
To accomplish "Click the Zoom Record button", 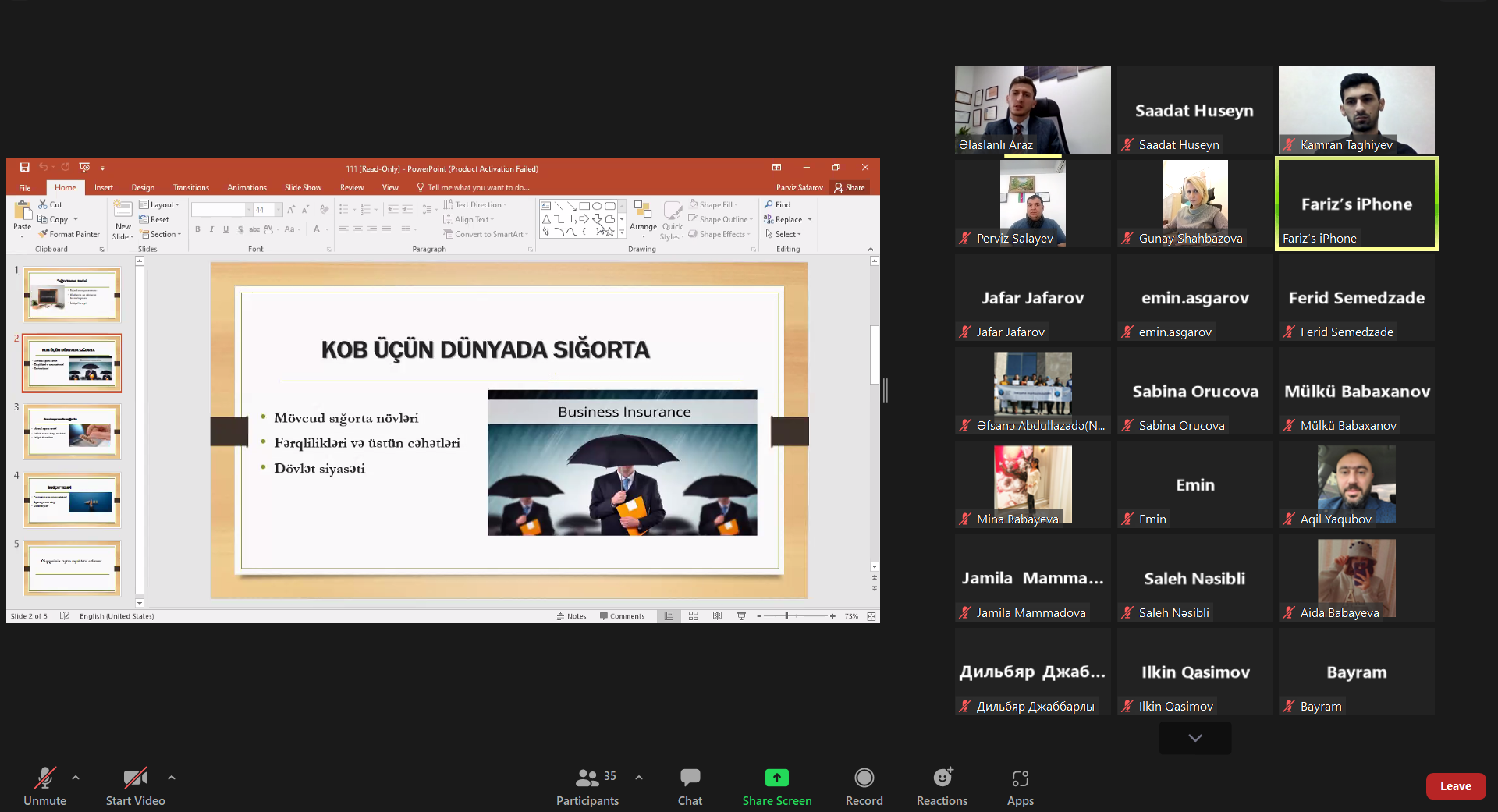I will click(864, 786).
